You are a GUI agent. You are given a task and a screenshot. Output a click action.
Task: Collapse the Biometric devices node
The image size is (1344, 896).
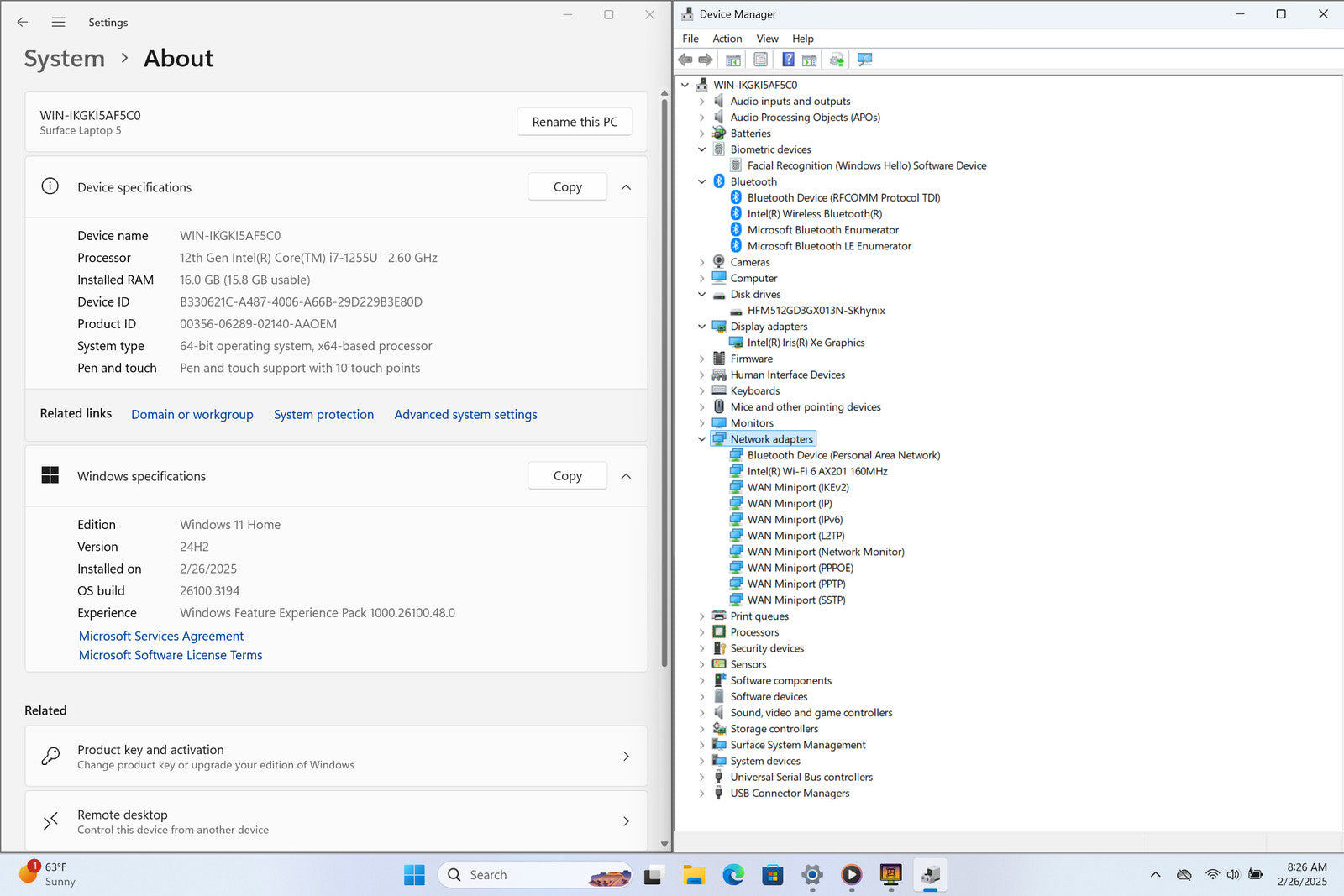(x=702, y=149)
